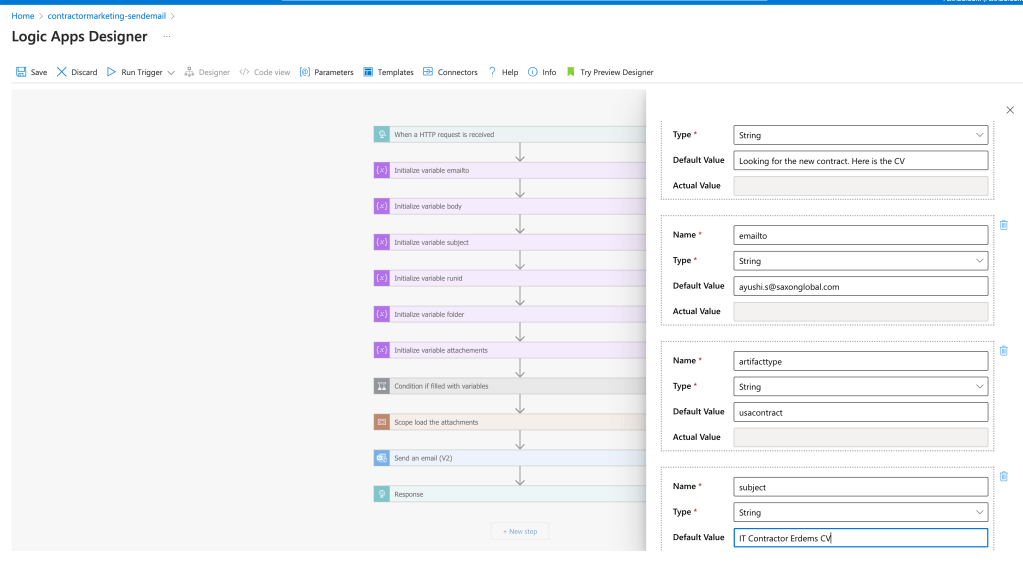
Task: Open the Parameters toolbar item
Action: coord(326,72)
